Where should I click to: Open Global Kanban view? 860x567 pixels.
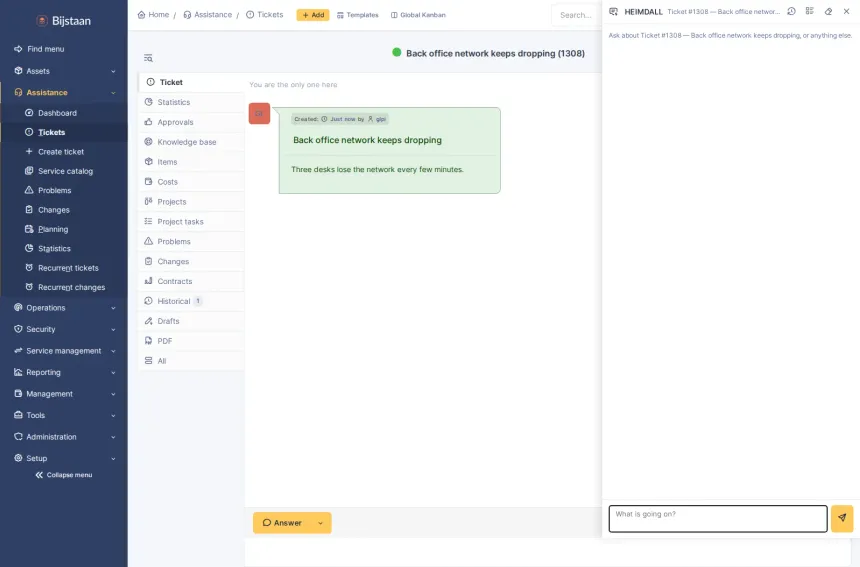418,15
